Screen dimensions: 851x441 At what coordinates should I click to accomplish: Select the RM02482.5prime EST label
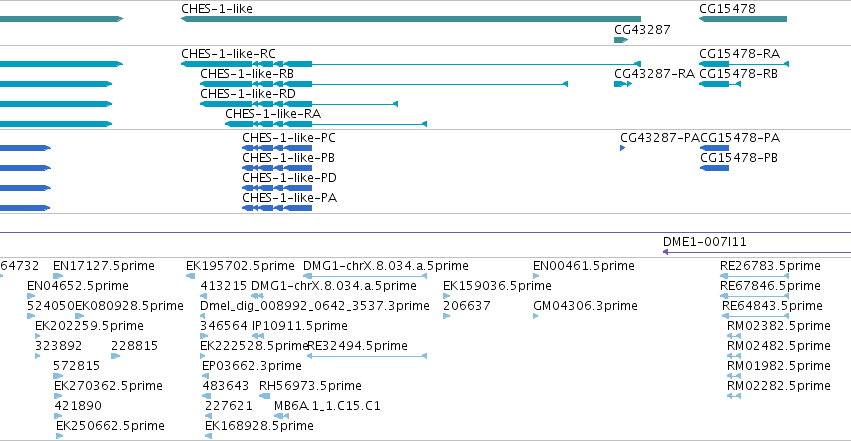coord(779,346)
